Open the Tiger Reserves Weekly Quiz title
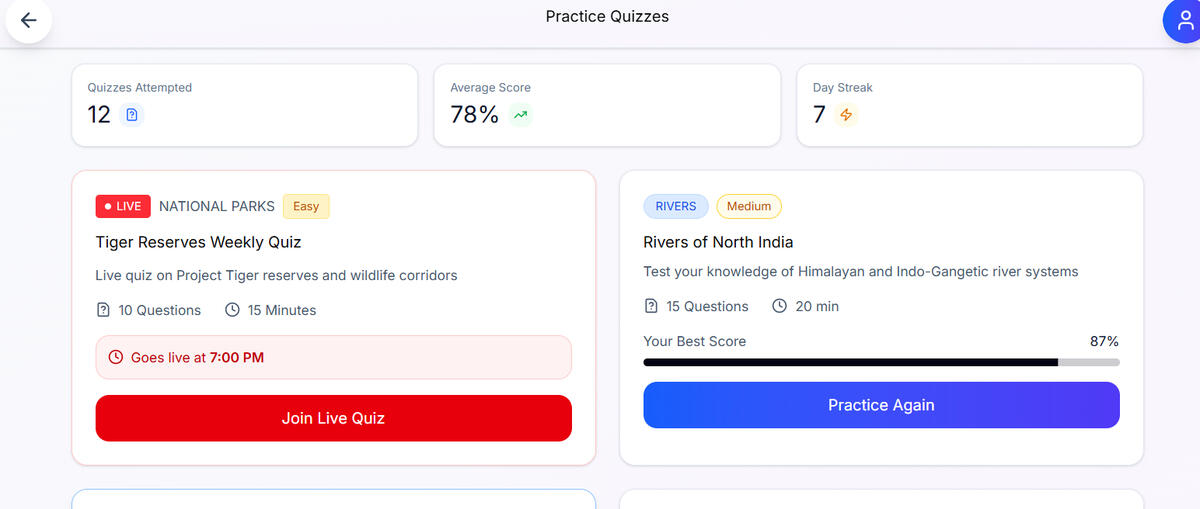The width and height of the screenshot is (1200, 509). point(198,242)
